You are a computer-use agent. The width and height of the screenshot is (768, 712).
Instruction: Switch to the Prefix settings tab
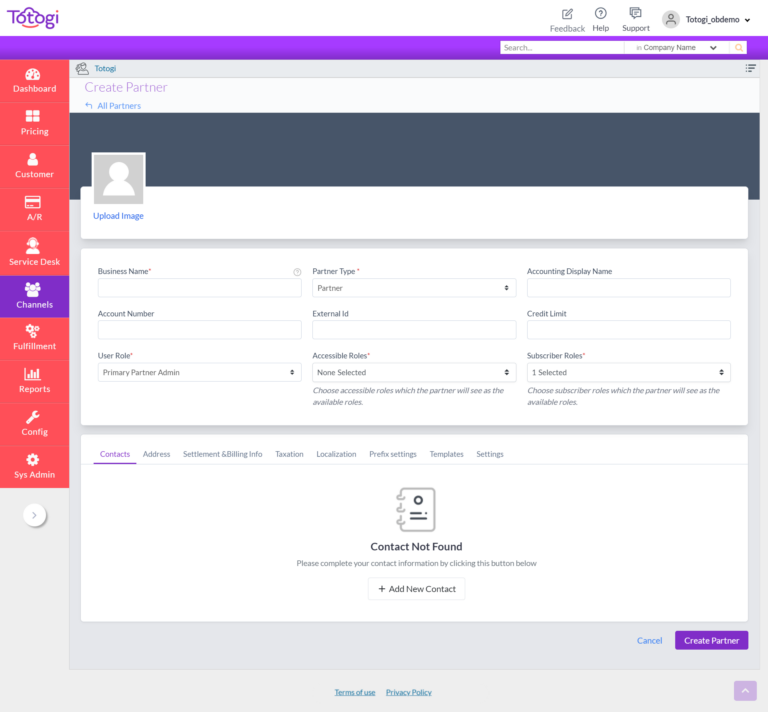(x=393, y=454)
